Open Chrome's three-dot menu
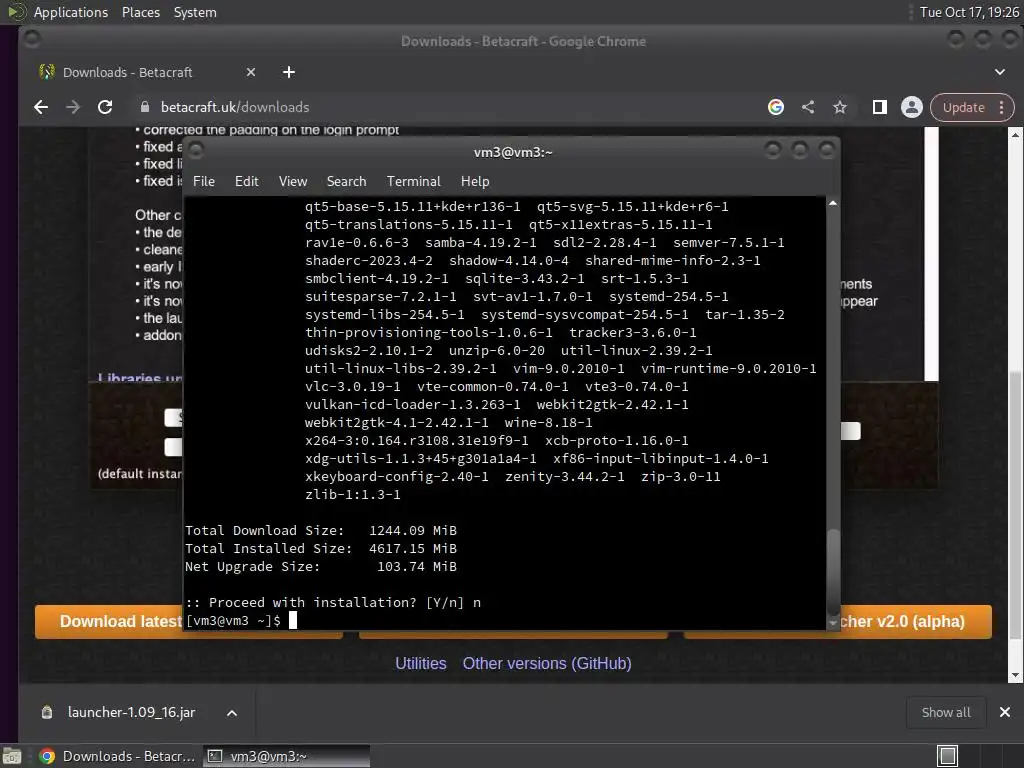Screen dimensions: 1024x768 (x=1002, y=107)
